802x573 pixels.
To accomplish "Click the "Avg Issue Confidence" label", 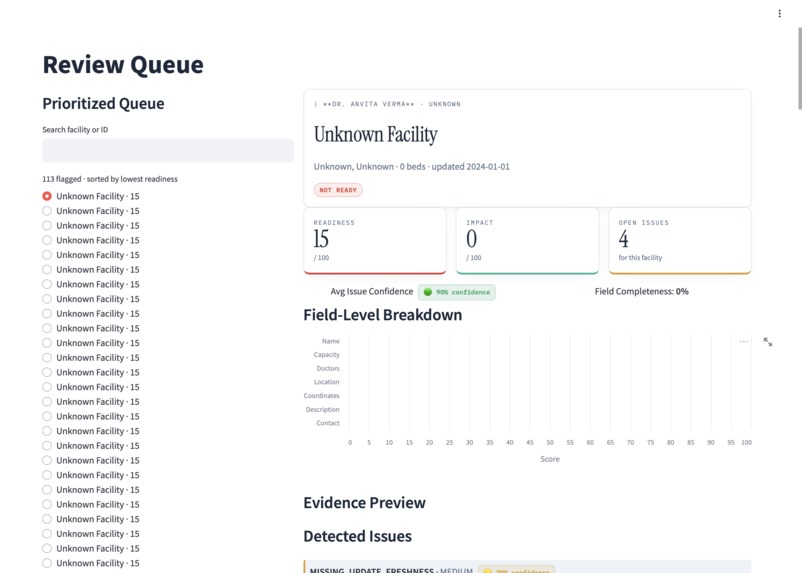I will pos(372,292).
